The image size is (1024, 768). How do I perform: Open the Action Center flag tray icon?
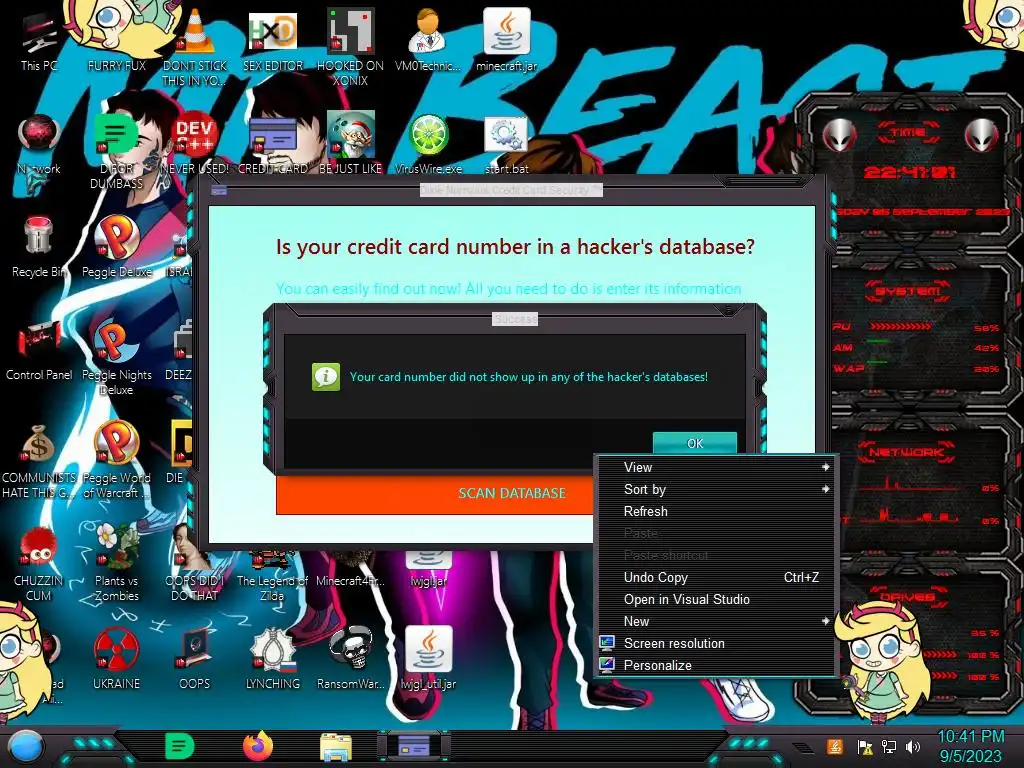click(x=864, y=746)
